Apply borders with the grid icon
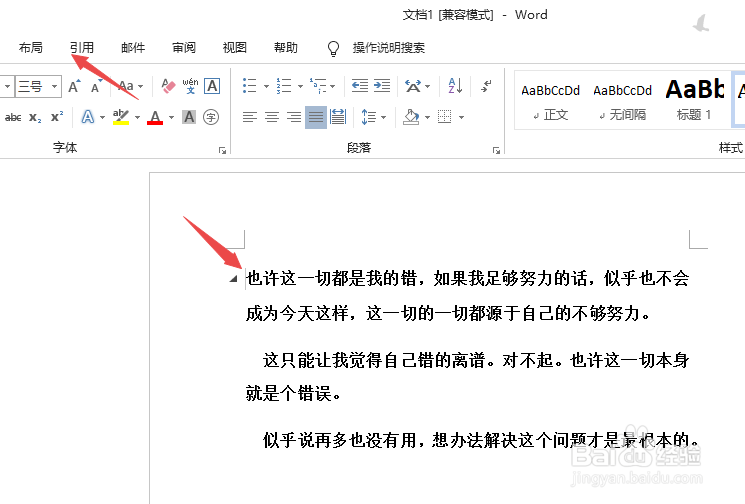745x504 pixels. click(x=445, y=117)
